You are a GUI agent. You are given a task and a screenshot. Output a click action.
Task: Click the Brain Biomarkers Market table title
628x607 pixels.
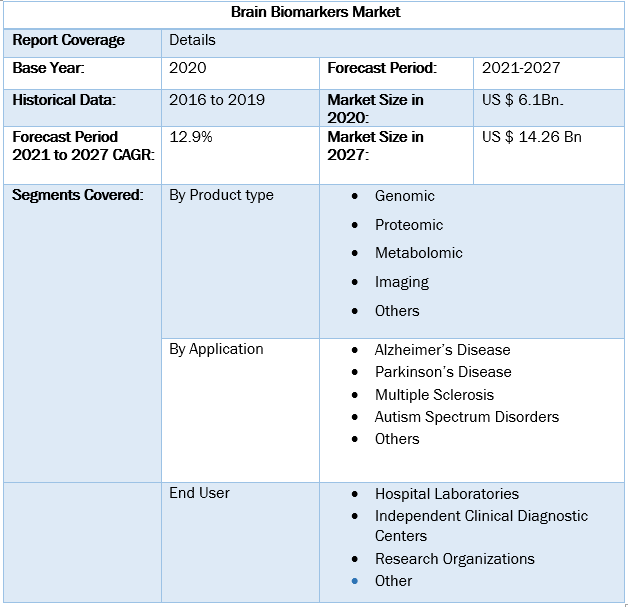315,13
